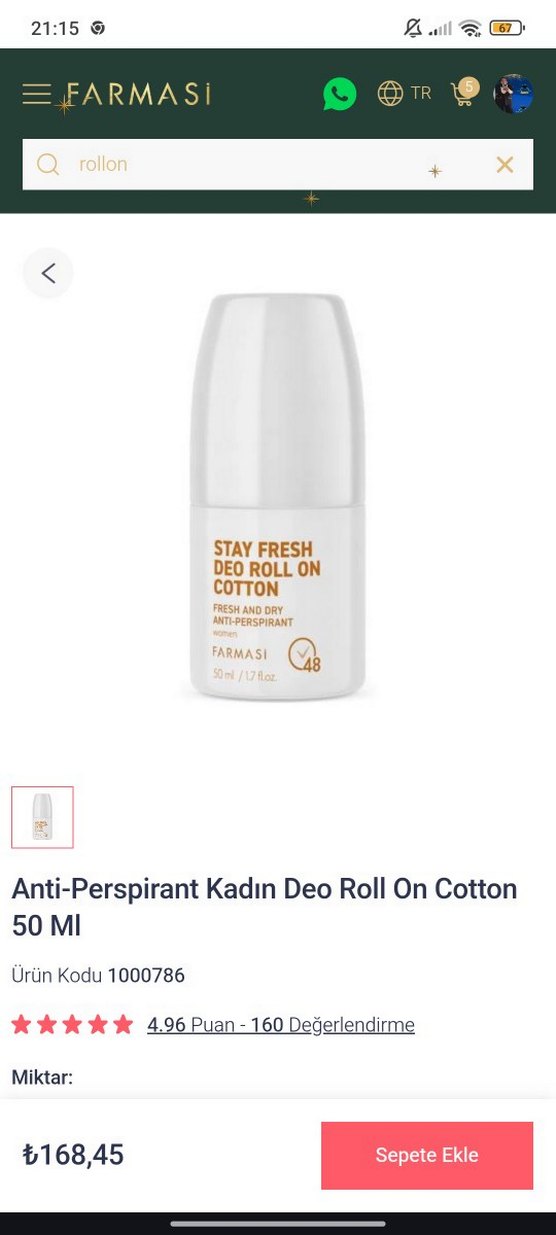Screen dimensions: 556x1235
Task: Open the hamburger navigation menu
Action: coord(37,94)
